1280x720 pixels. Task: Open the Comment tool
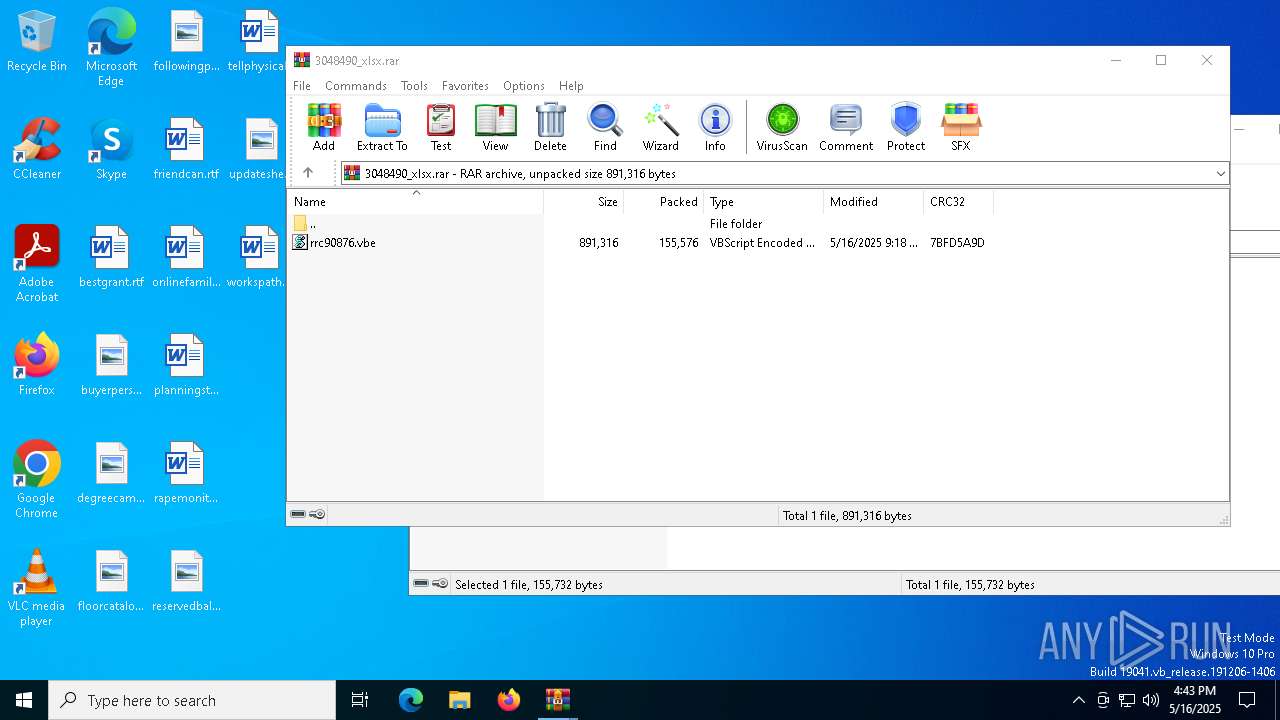846,127
